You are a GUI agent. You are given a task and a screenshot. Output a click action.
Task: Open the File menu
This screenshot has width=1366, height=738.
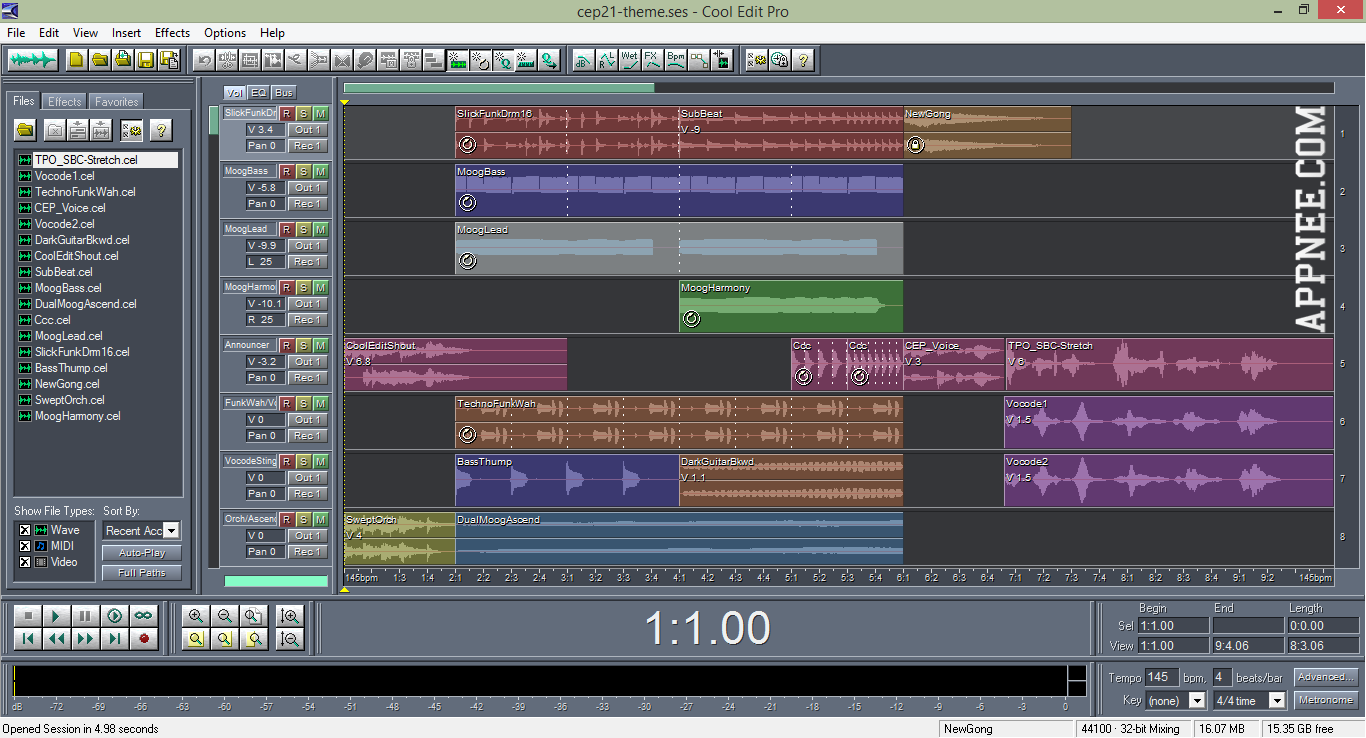tap(16, 33)
